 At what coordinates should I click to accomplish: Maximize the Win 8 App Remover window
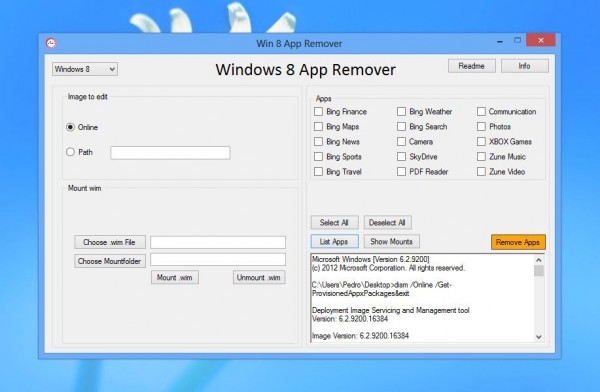(517, 40)
